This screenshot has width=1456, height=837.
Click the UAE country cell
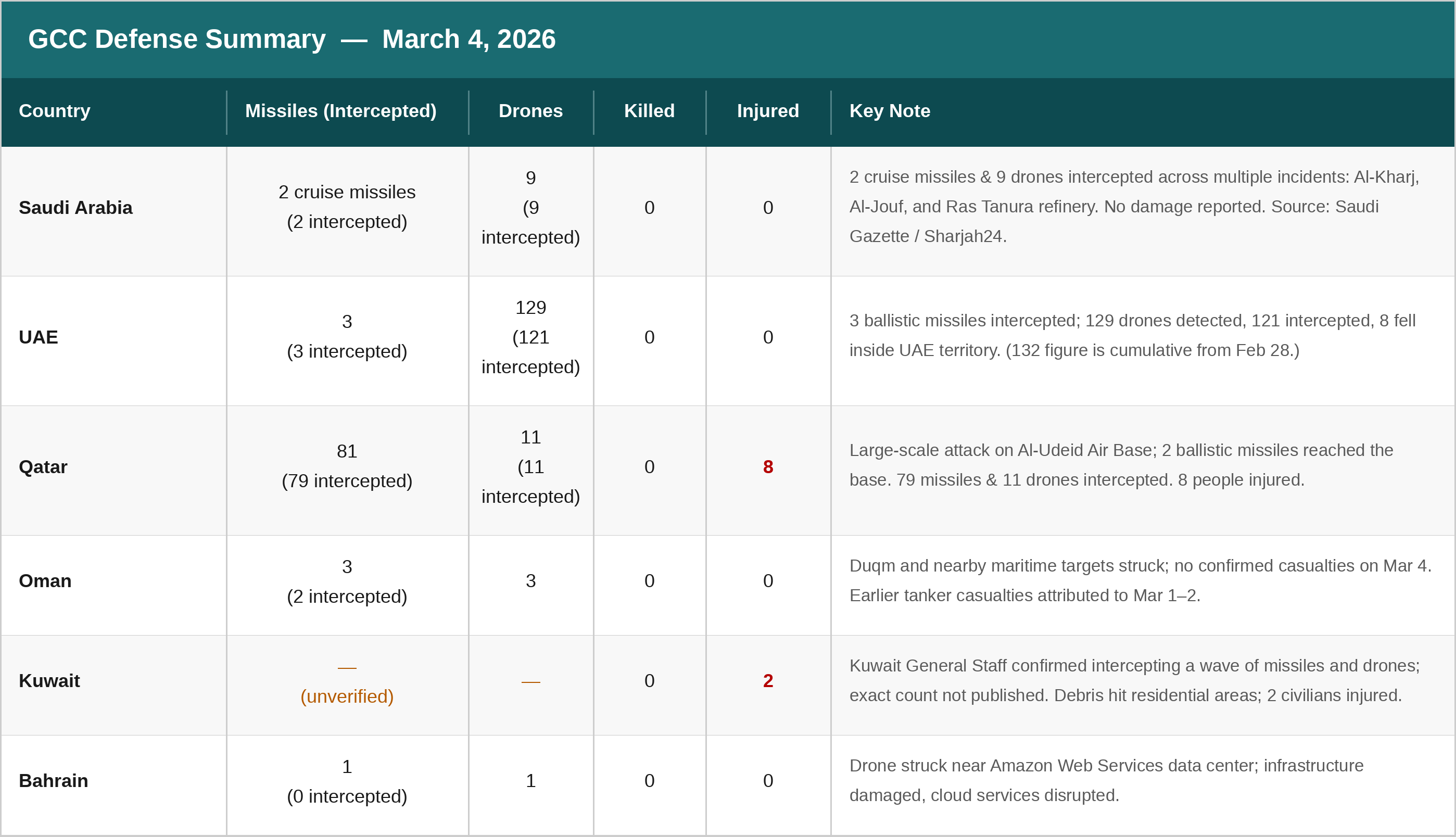tap(39, 337)
